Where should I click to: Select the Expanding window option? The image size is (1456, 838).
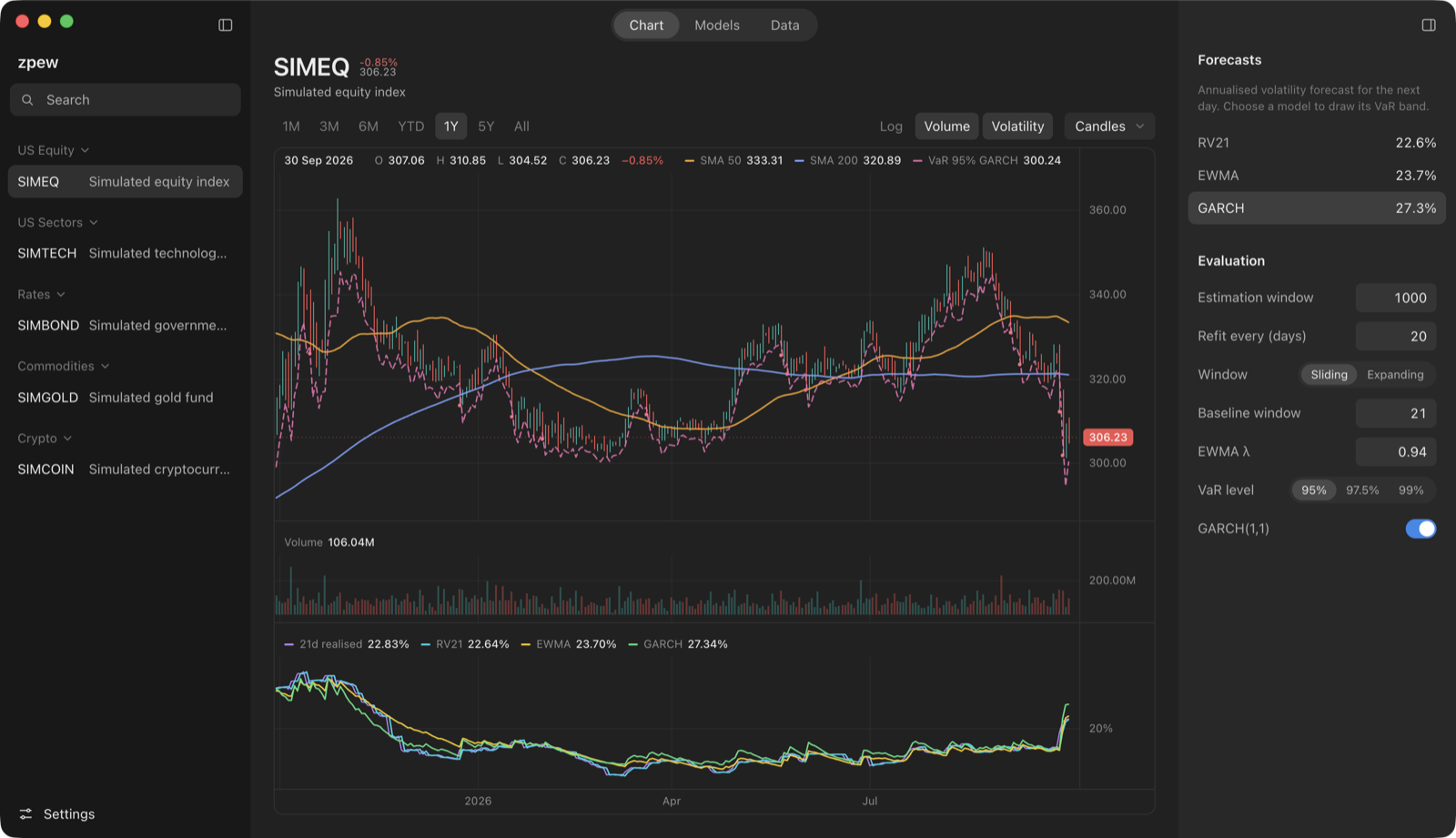(x=1395, y=375)
